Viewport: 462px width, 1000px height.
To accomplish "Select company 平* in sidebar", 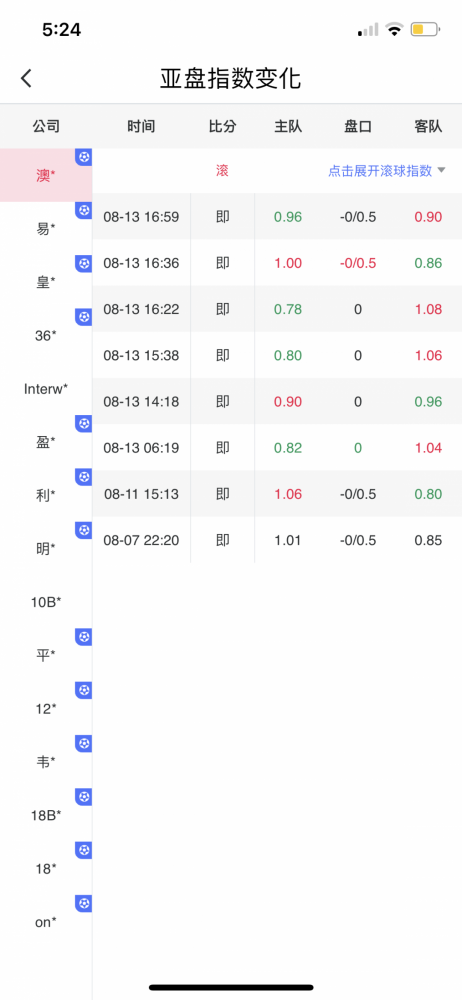I will pos(46,655).
